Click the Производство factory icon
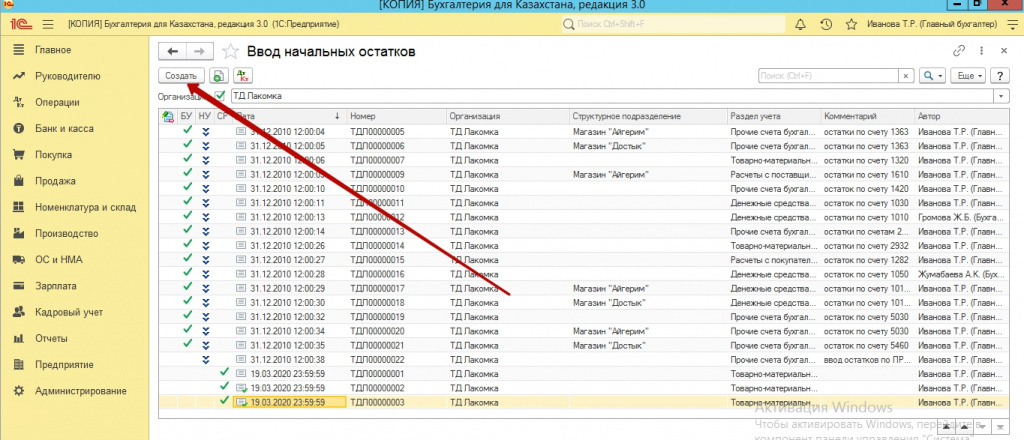1024x440 pixels. (19, 233)
